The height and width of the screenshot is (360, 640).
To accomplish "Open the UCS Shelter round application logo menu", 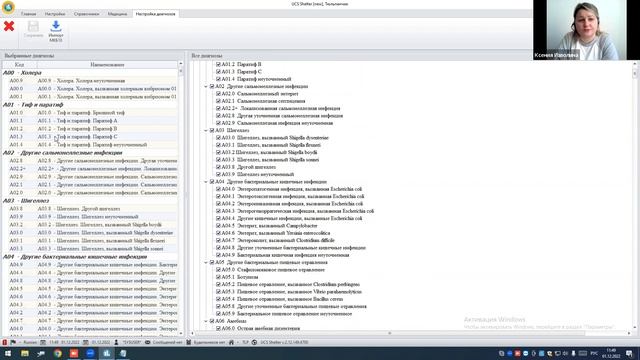I will [x=8, y=7].
